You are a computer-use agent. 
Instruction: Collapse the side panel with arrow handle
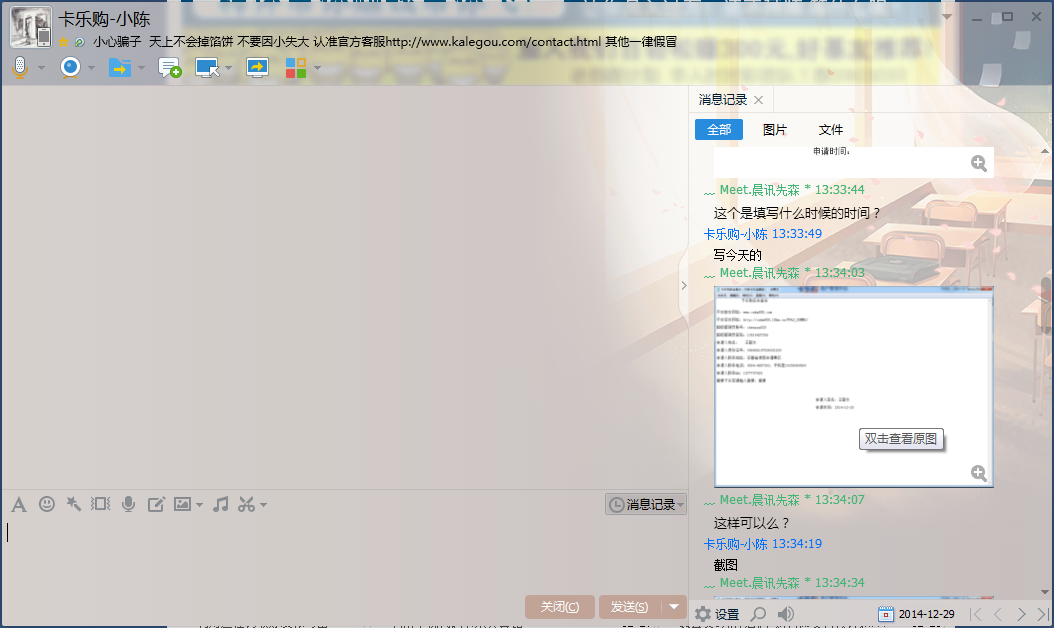[684, 286]
